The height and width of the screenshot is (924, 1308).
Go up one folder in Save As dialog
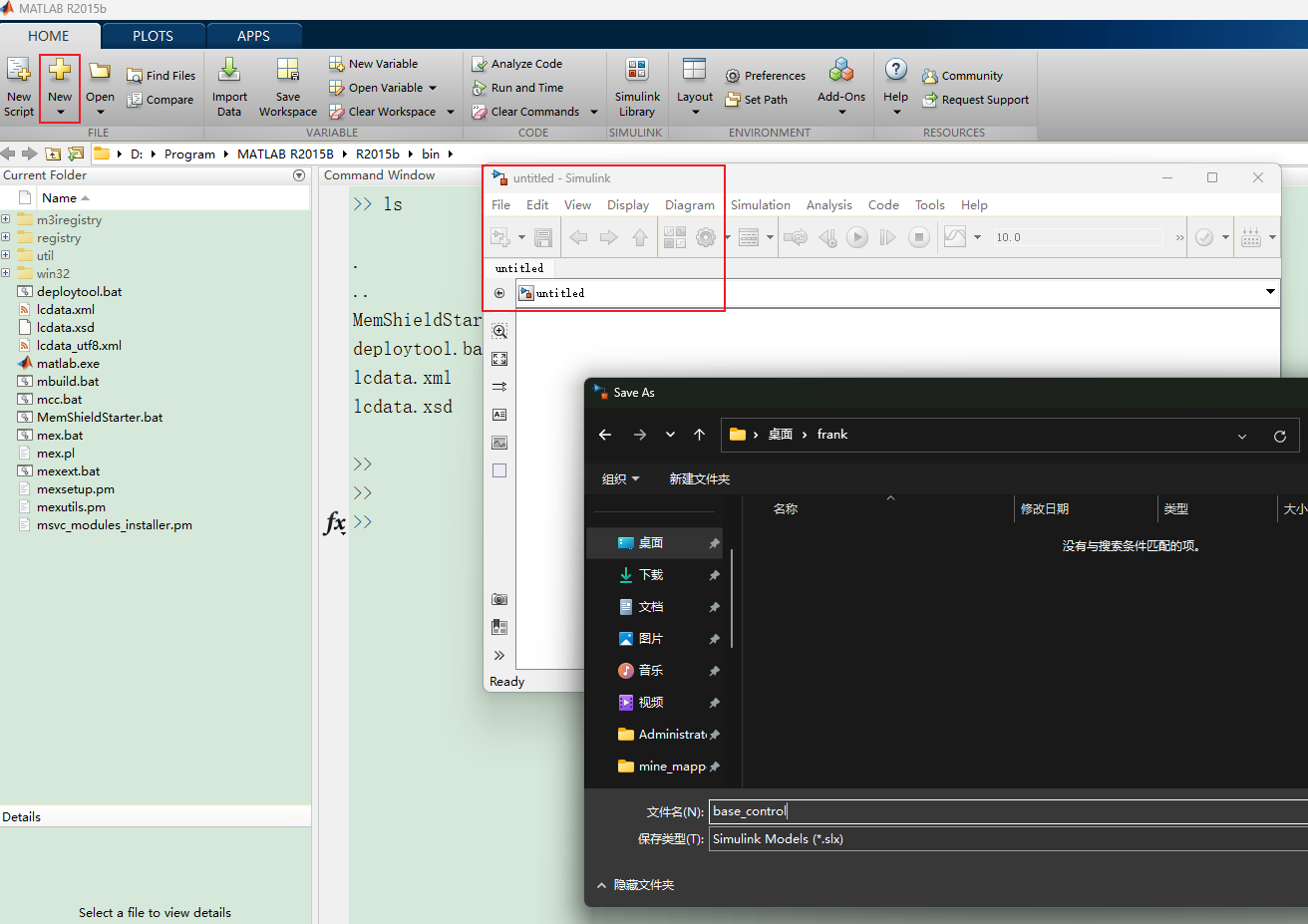(700, 435)
